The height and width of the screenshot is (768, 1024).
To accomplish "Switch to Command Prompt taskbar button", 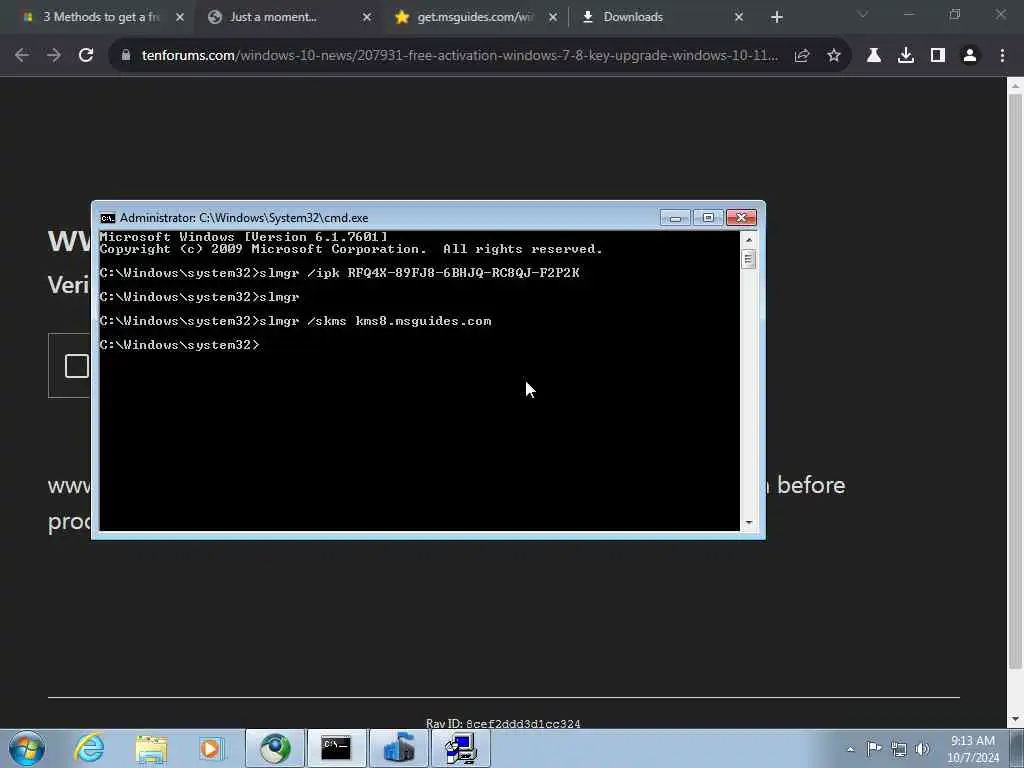I will click(337, 748).
